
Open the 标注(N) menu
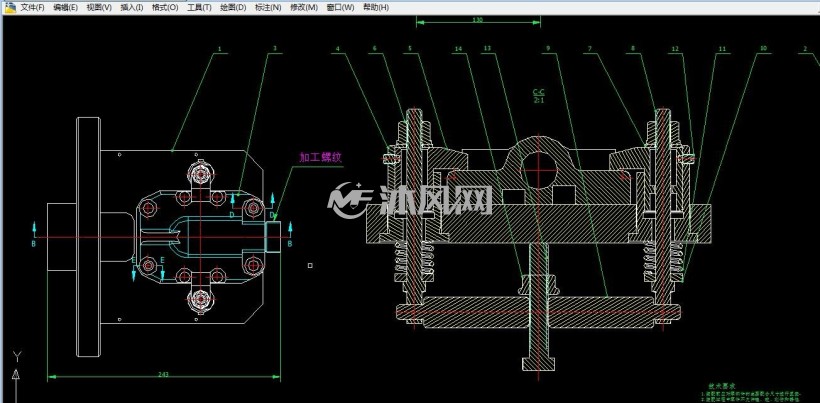tap(268, 7)
